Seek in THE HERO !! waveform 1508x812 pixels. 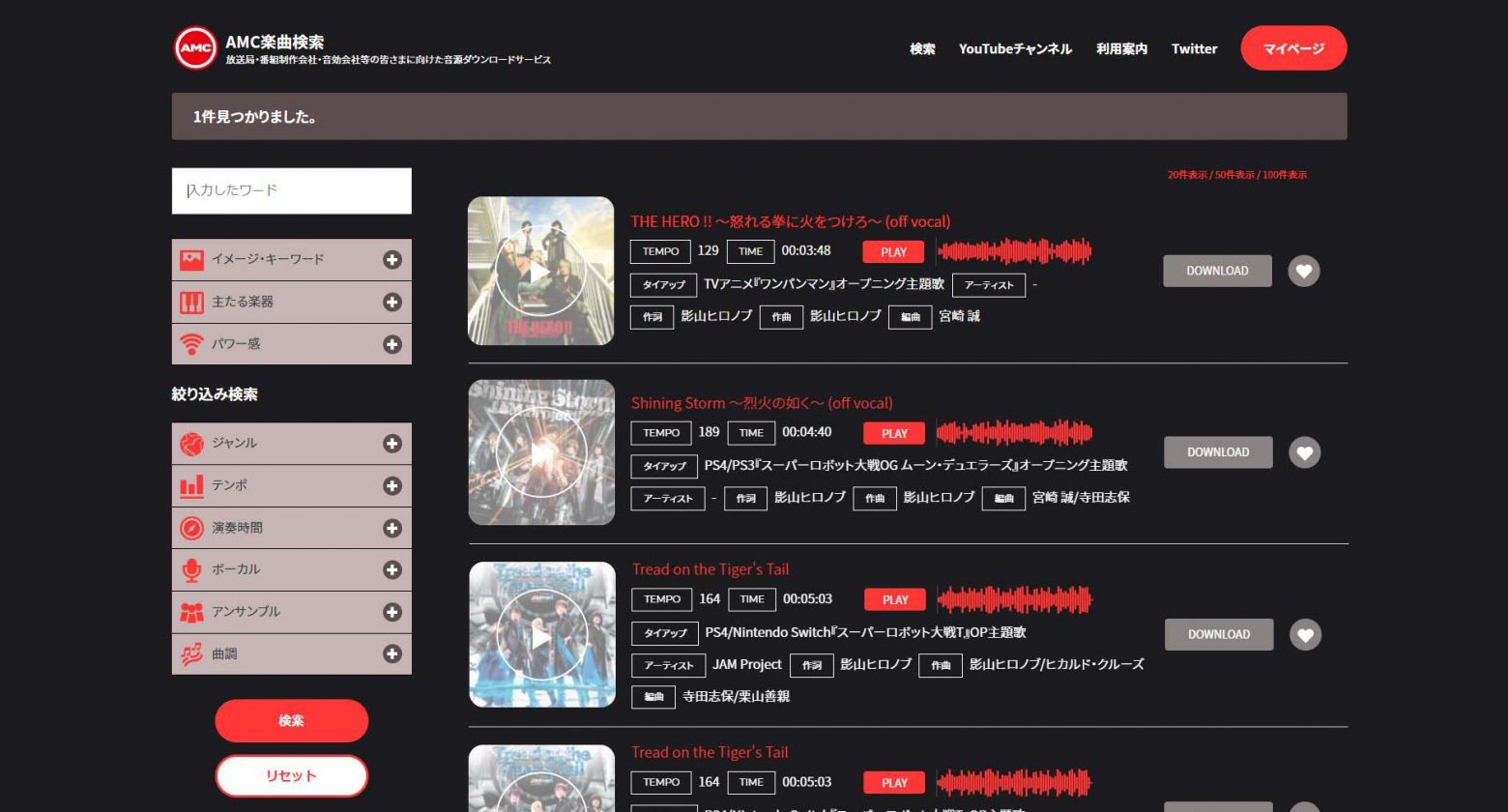click(1014, 251)
